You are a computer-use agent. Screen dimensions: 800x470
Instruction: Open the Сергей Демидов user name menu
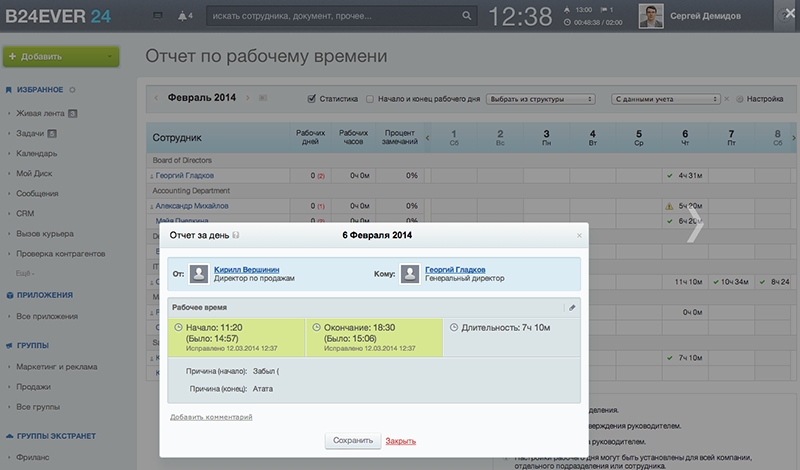[x=705, y=16]
